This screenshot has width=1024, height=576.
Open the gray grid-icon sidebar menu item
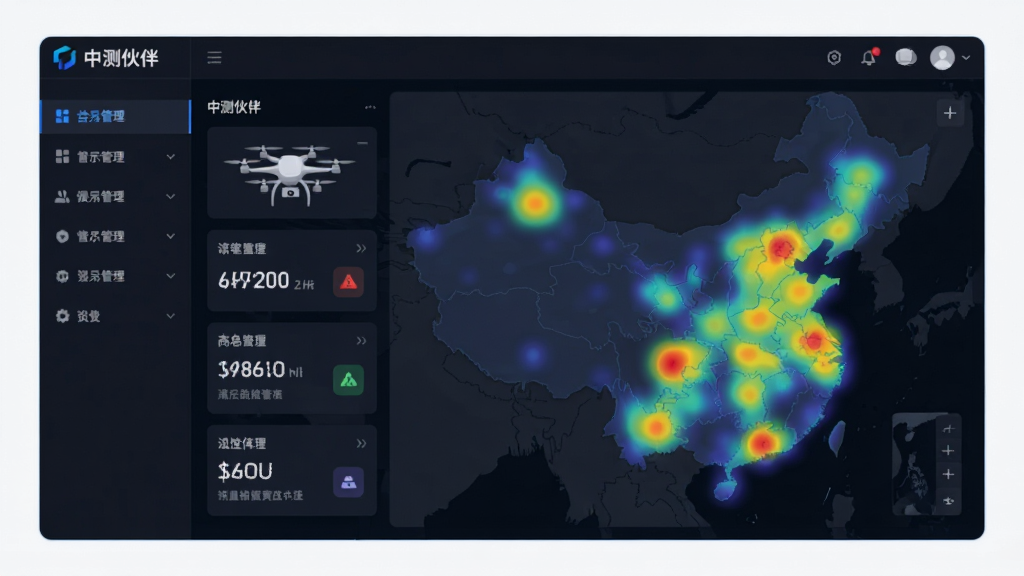tap(116, 157)
